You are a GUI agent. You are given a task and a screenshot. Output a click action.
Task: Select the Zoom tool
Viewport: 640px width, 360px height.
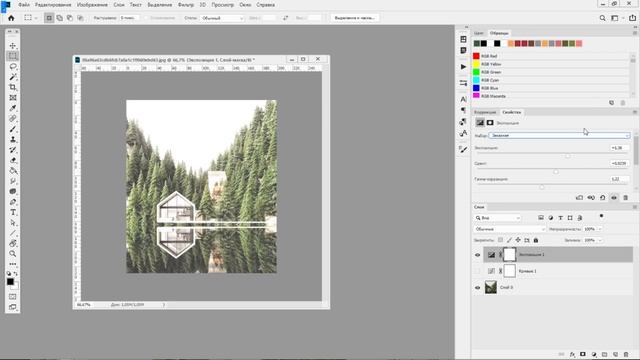13,254
